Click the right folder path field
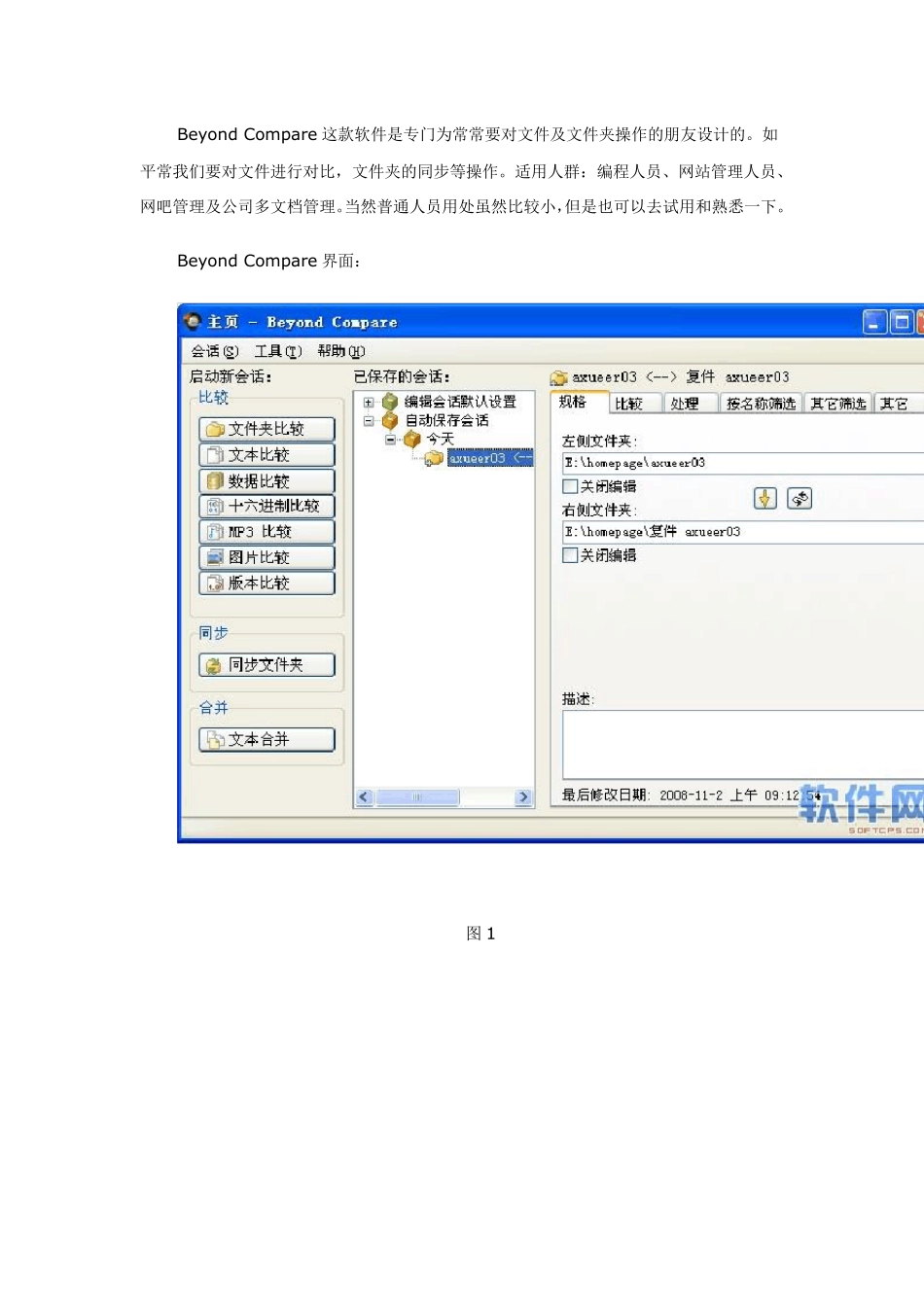Screen dimensions: 924x1307 pyautogui.click(x=743, y=532)
